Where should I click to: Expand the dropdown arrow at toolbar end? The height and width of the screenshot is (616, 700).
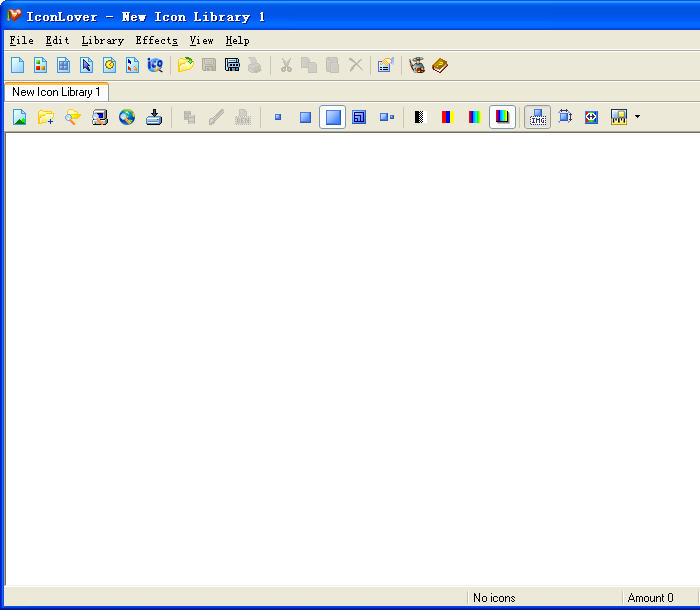tap(638, 117)
